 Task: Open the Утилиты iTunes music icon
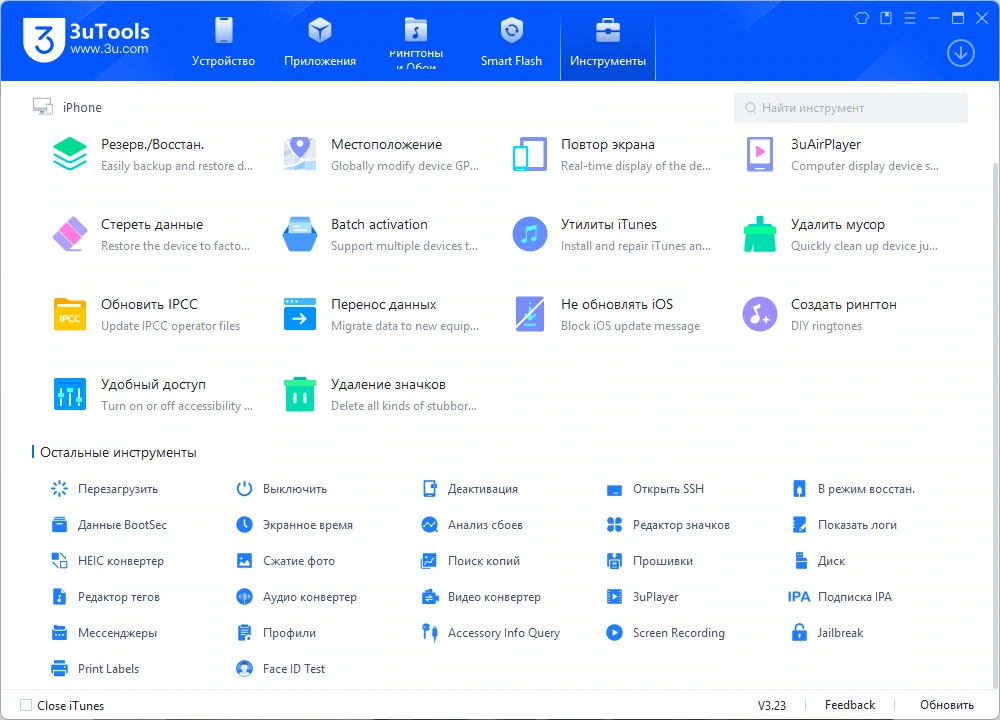tap(529, 234)
